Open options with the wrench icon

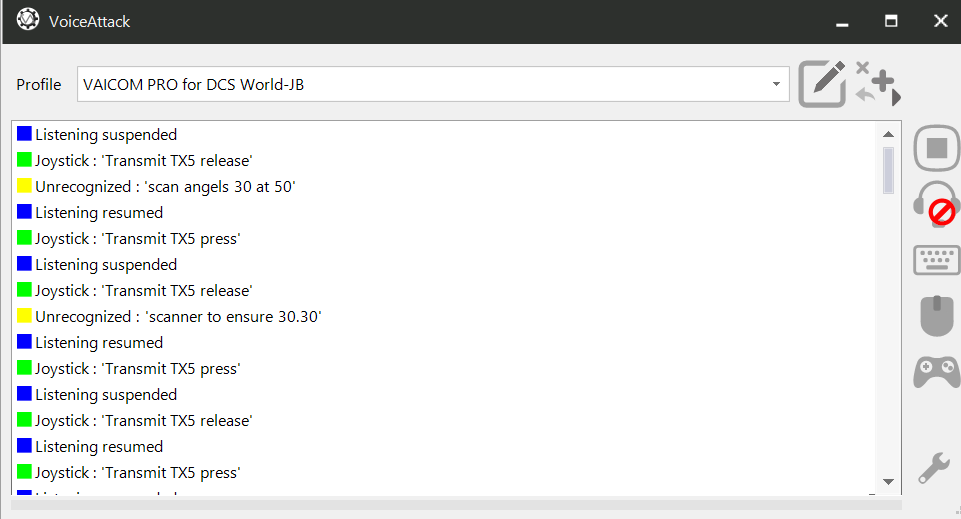pos(934,469)
